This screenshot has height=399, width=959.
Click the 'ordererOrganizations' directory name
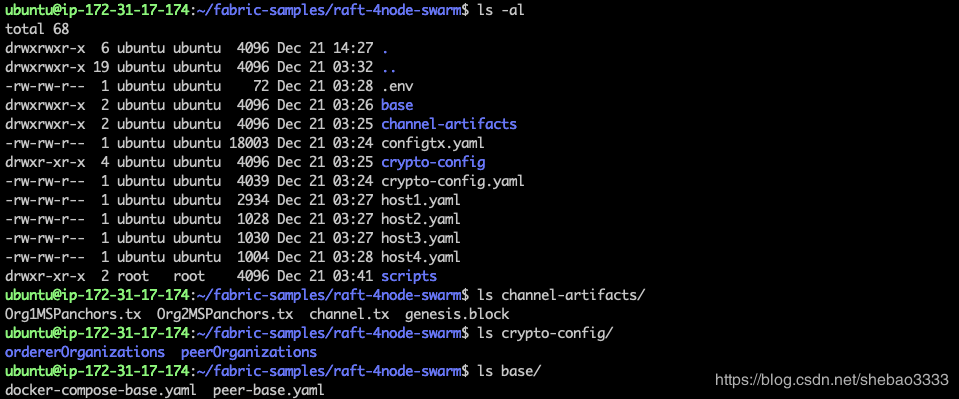[x=84, y=352]
